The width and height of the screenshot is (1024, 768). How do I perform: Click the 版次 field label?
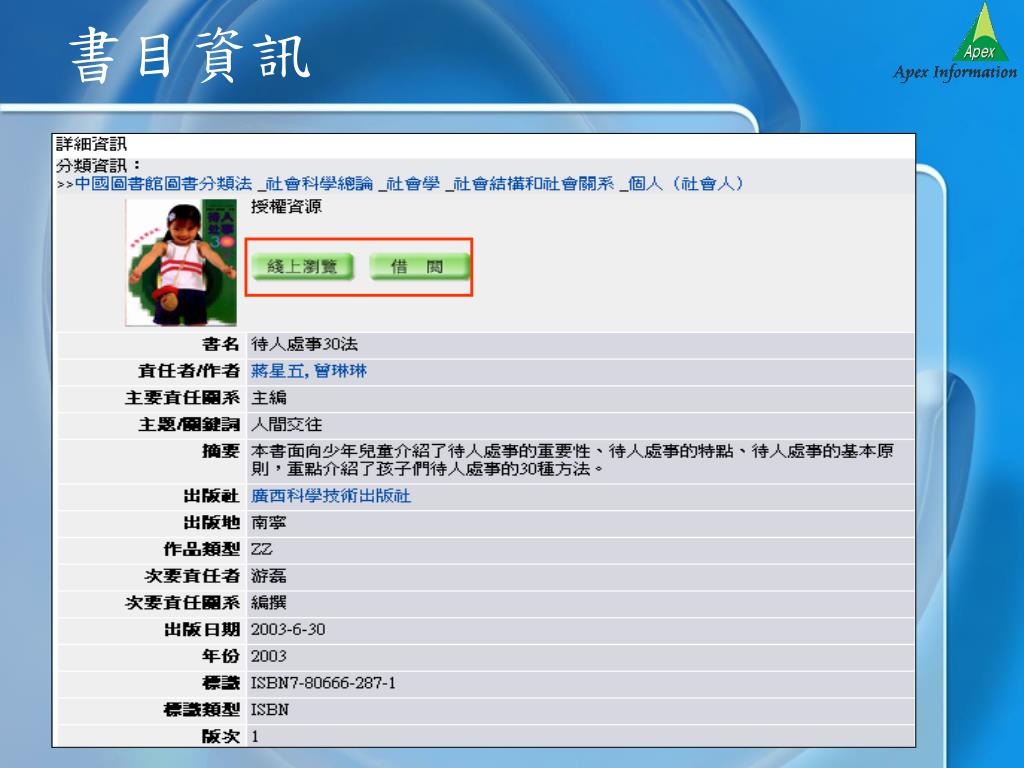[x=221, y=737]
